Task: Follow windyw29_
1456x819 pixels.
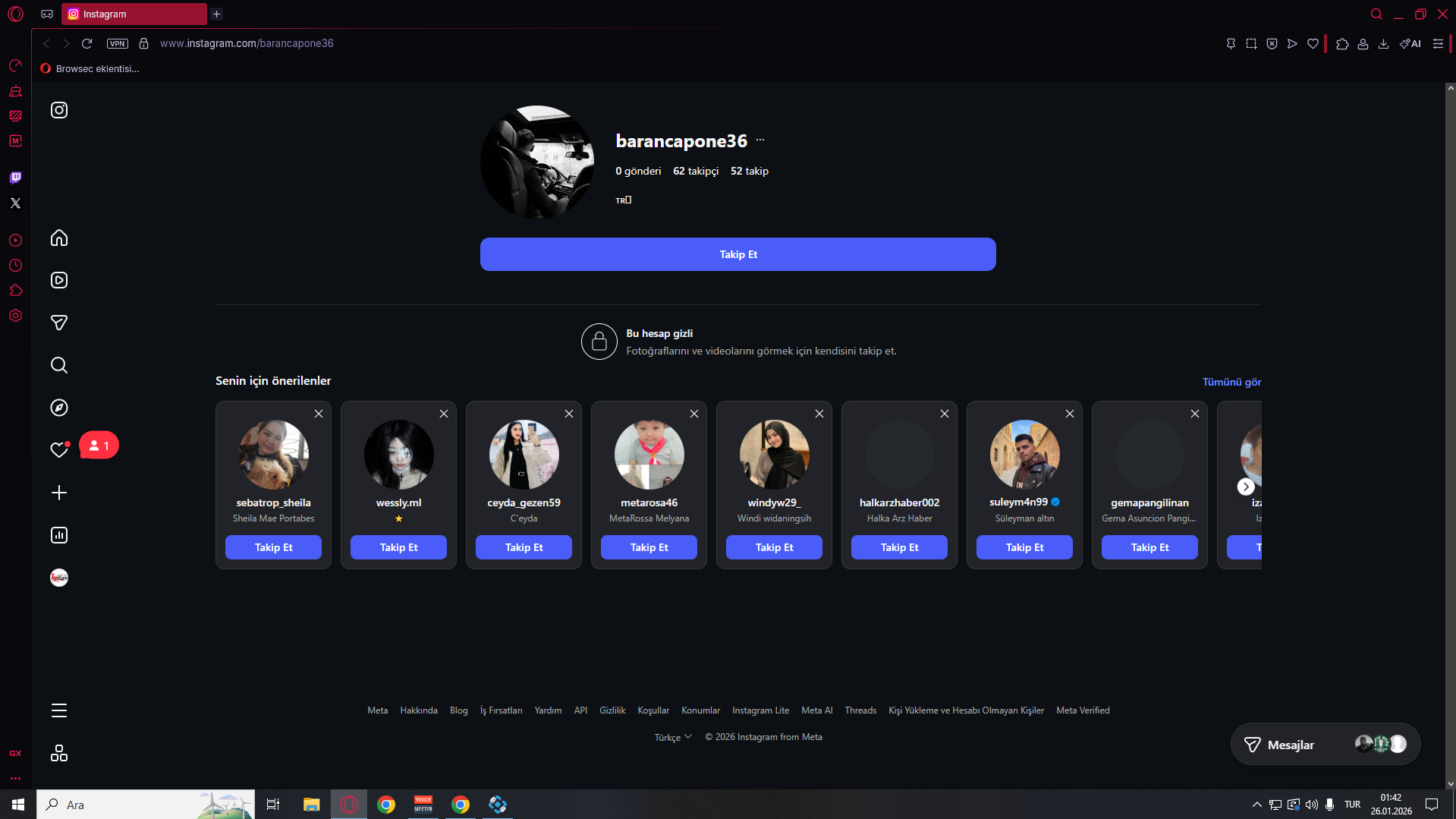Action: click(x=774, y=547)
